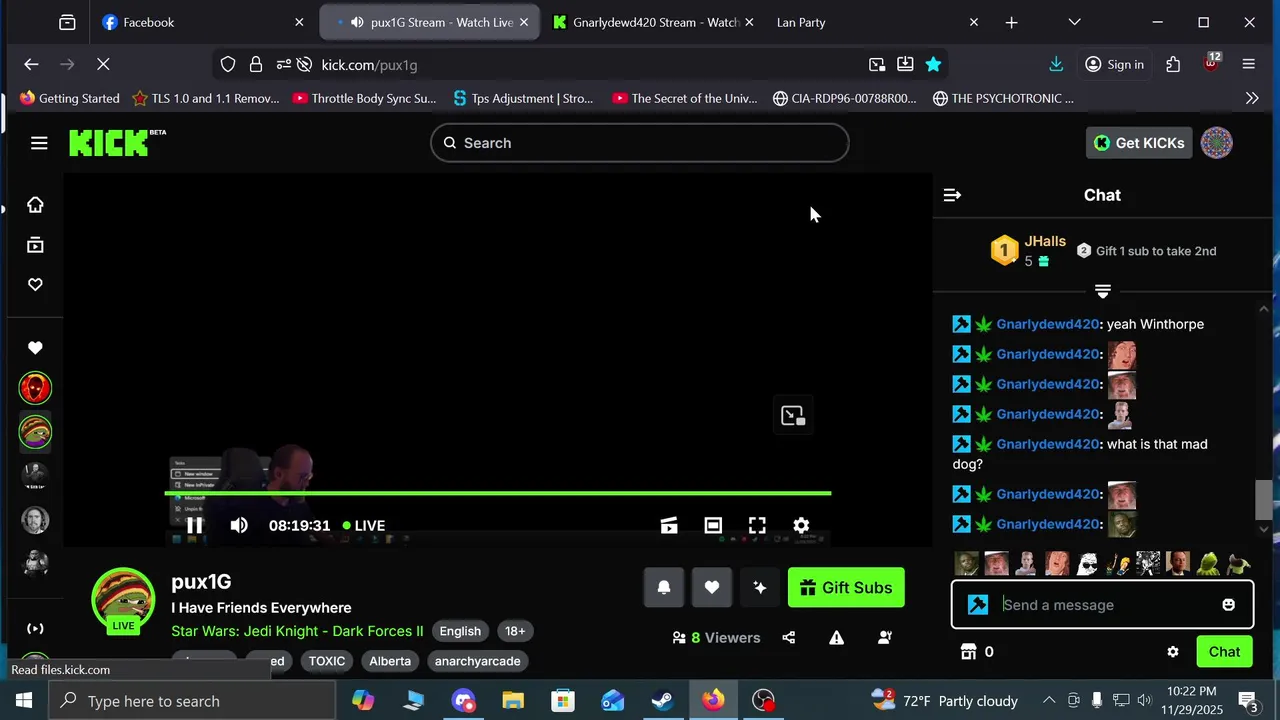This screenshot has height=720, width=1280.
Task: Click the chat scrollbar thumb
Action: tap(1264, 499)
